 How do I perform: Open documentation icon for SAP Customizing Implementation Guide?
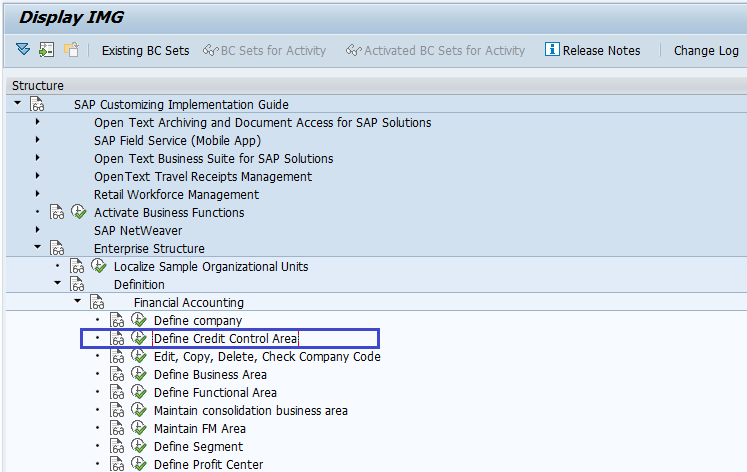pos(37,104)
